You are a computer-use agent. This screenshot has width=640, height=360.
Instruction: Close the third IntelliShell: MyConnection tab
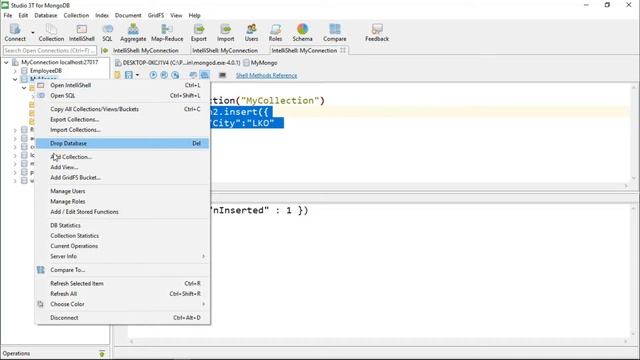[343, 50]
